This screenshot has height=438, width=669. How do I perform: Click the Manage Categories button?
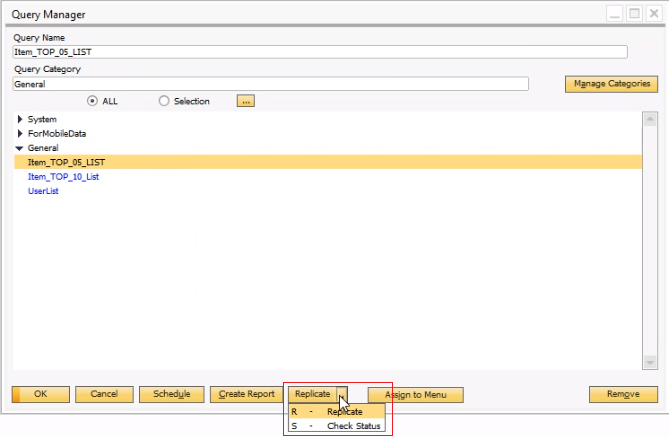click(610, 84)
